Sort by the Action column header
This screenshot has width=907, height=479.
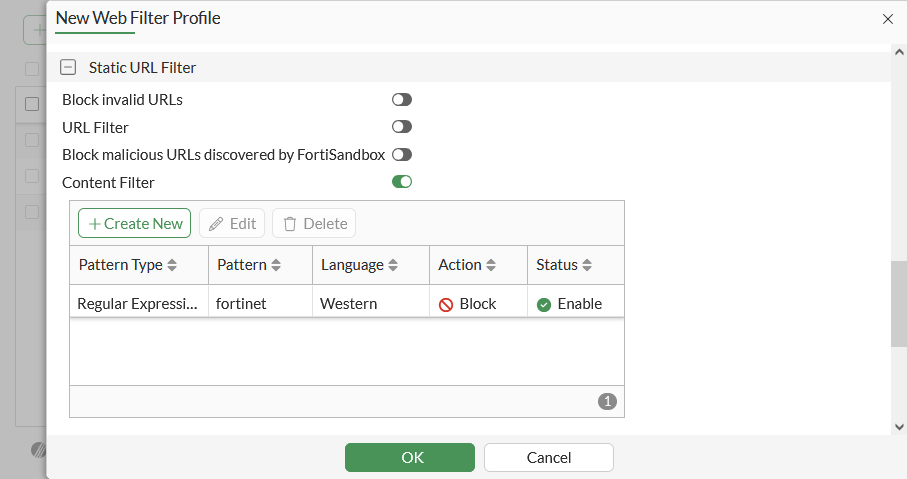click(460, 265)
